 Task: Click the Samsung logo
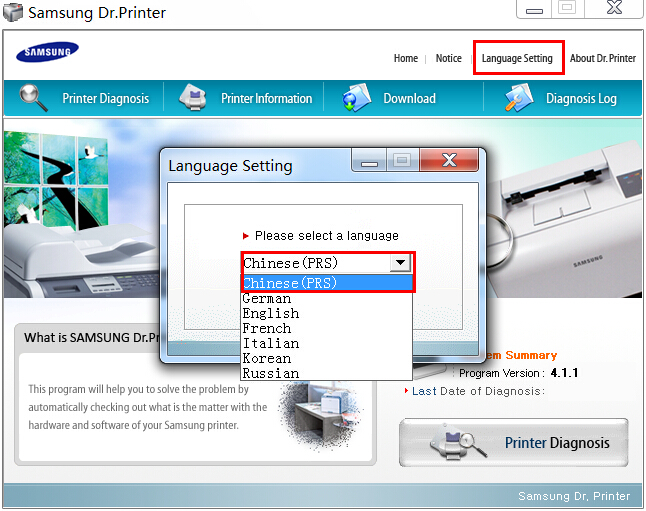[x=47, y=52]
